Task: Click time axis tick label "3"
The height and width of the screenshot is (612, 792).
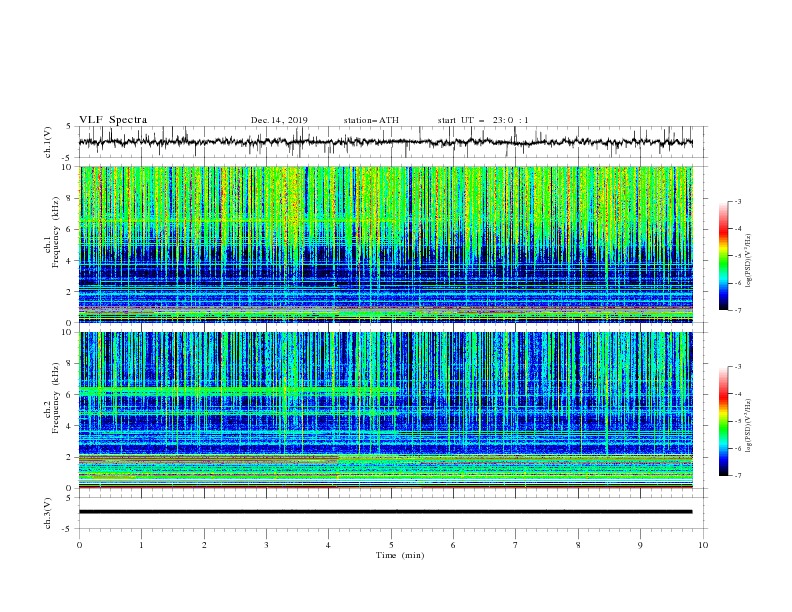Action: [x=266, y=545]
